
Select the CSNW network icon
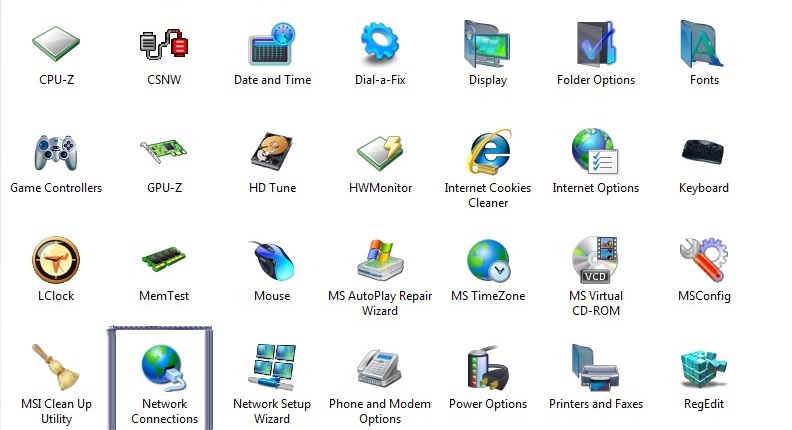click(x=164, y=45)
